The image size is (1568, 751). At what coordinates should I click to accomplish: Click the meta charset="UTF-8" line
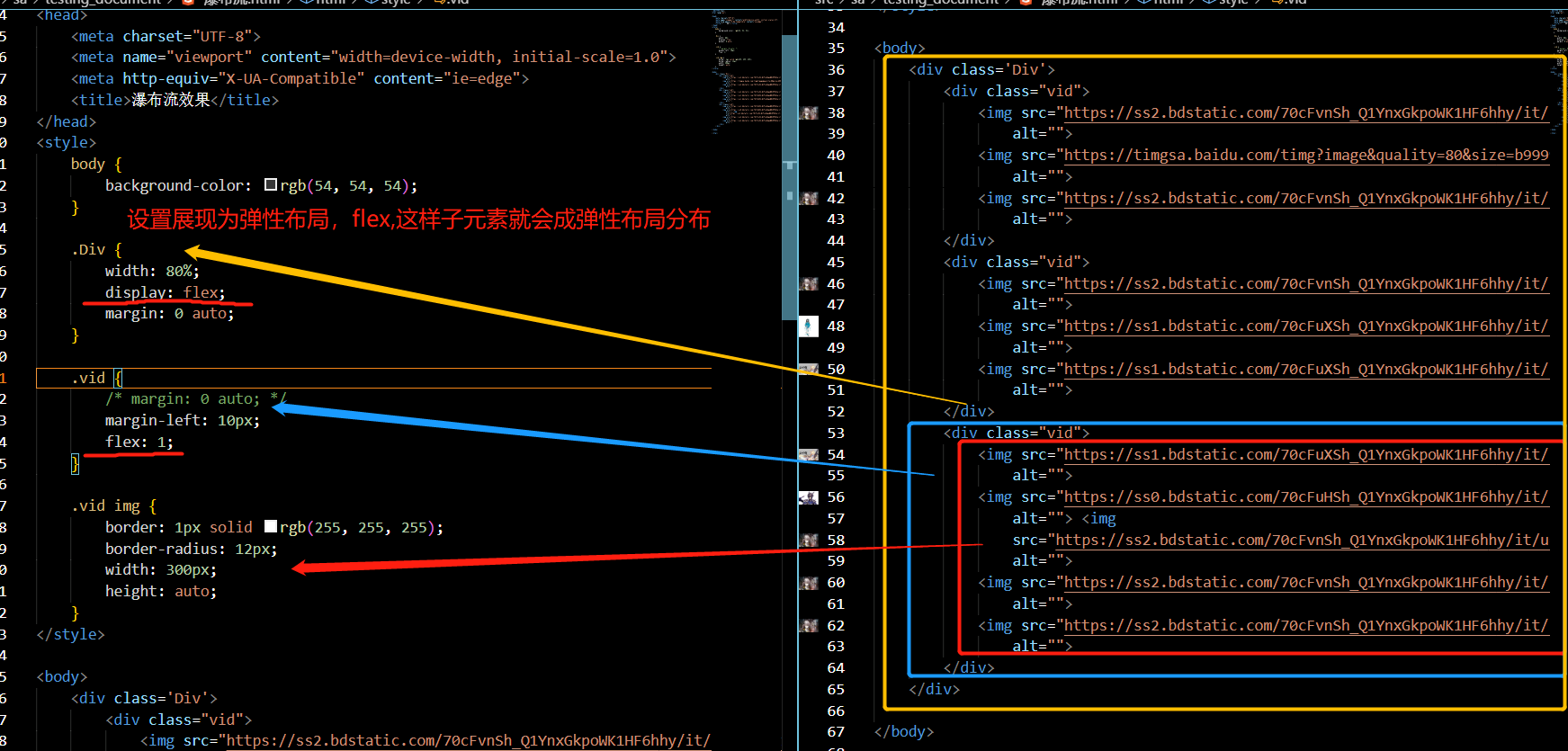pos(166,36)
